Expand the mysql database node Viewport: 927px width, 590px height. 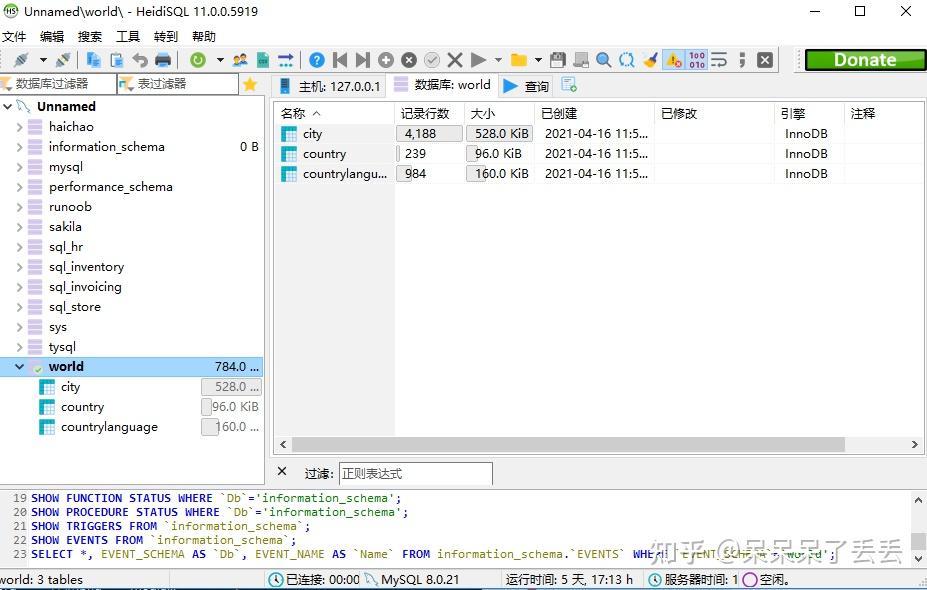coord(22,166)
